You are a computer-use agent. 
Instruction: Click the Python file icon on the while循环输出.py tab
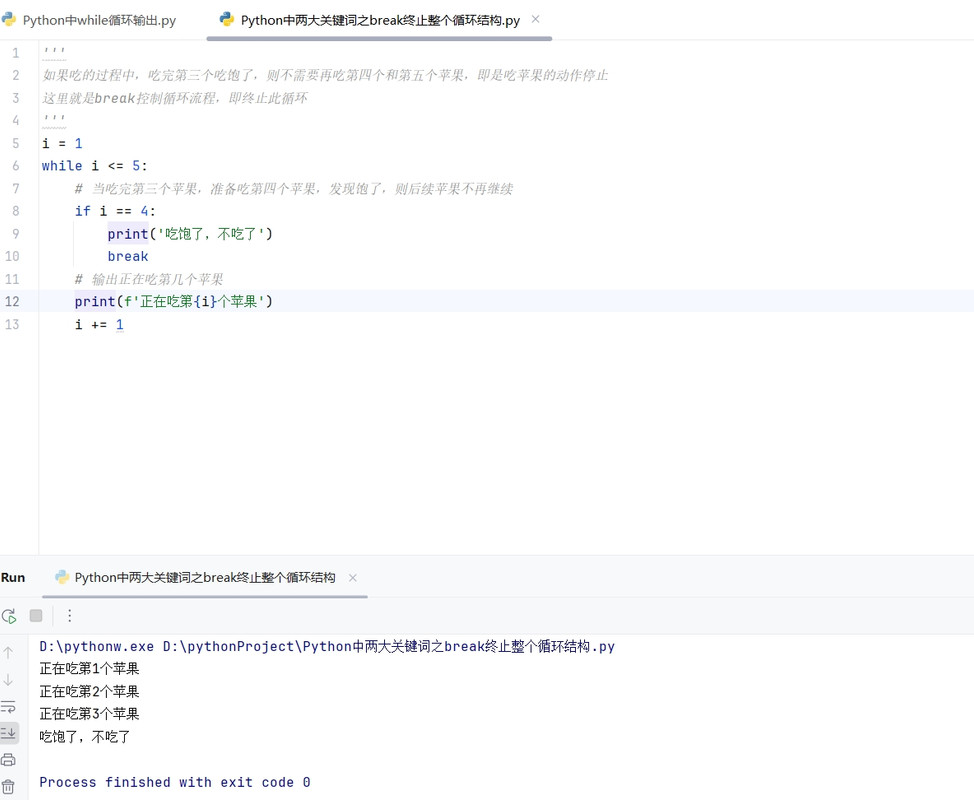coord(9,20)
